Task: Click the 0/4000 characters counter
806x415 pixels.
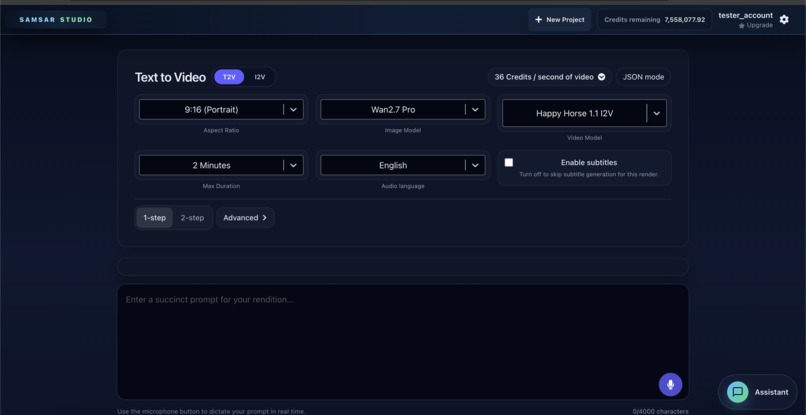Action: coord(661,411)
